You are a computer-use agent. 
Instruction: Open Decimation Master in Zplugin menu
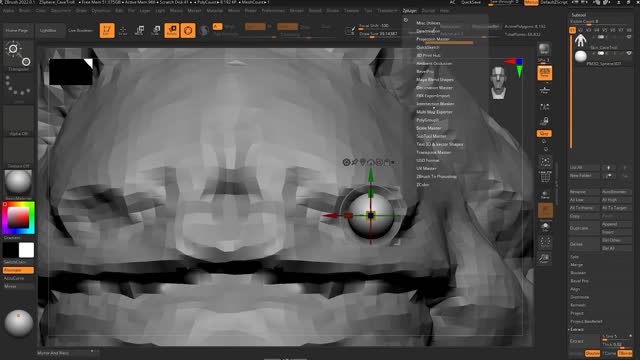coord(434,88)
